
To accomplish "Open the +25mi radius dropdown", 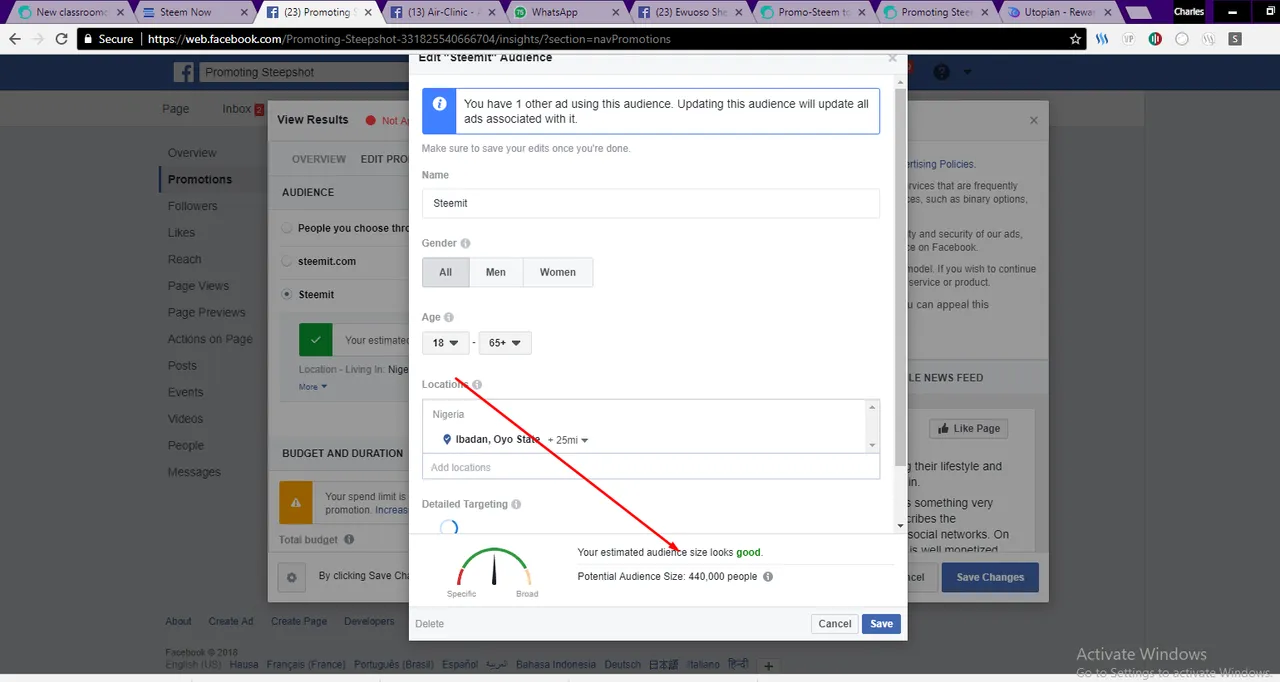I will [x=568, y=440].
